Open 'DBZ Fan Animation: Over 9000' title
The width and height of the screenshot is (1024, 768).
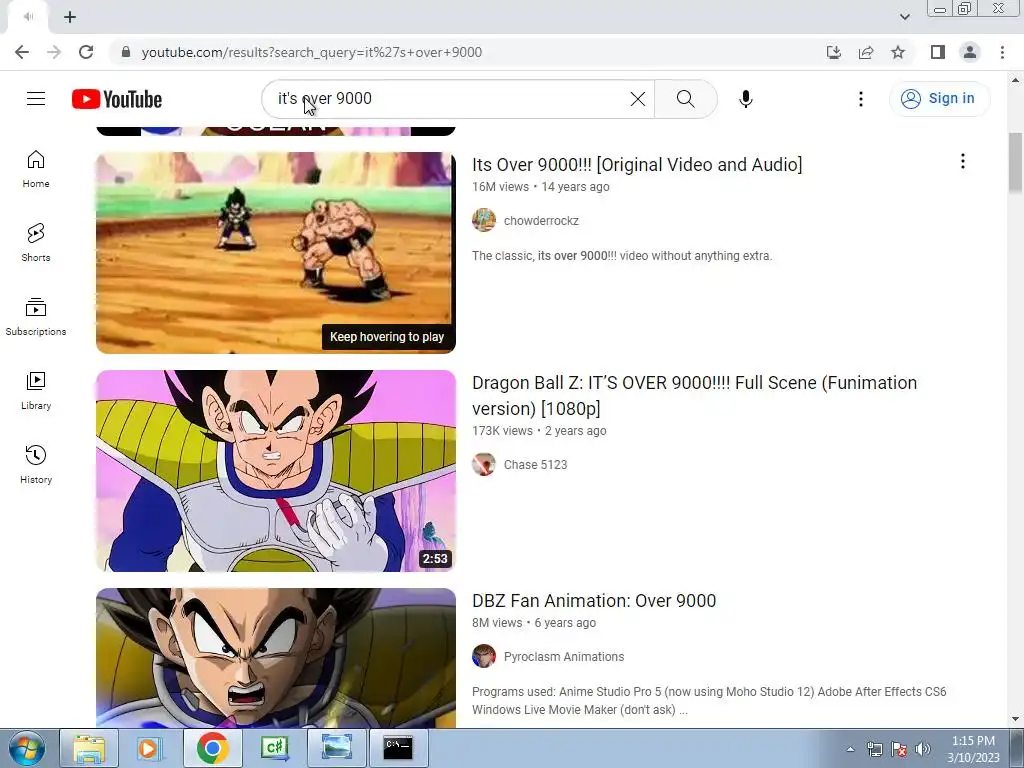pos(594,600)
